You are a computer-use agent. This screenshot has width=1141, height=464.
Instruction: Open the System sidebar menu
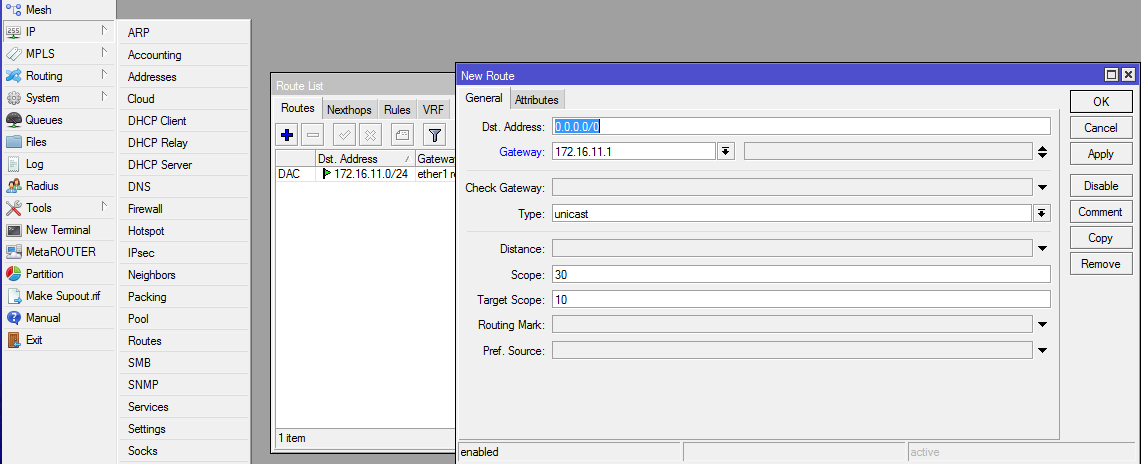pos(58,97)
